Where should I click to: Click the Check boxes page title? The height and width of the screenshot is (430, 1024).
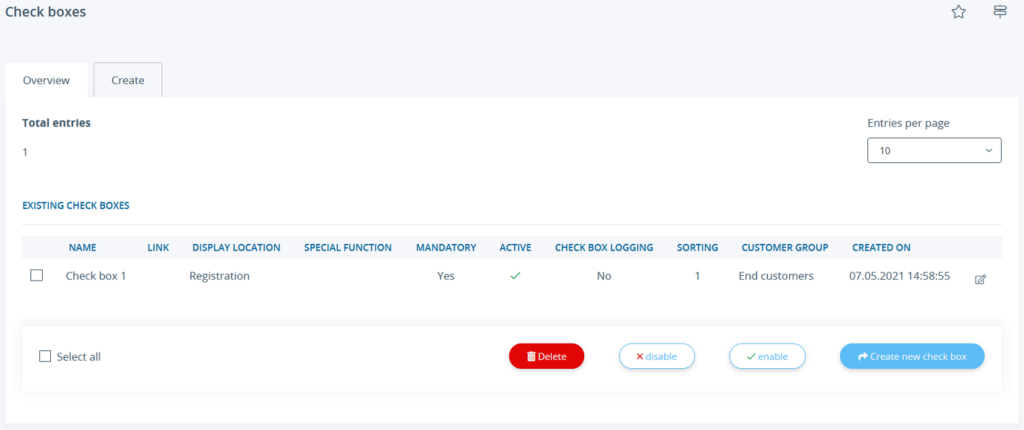point(46,12)
